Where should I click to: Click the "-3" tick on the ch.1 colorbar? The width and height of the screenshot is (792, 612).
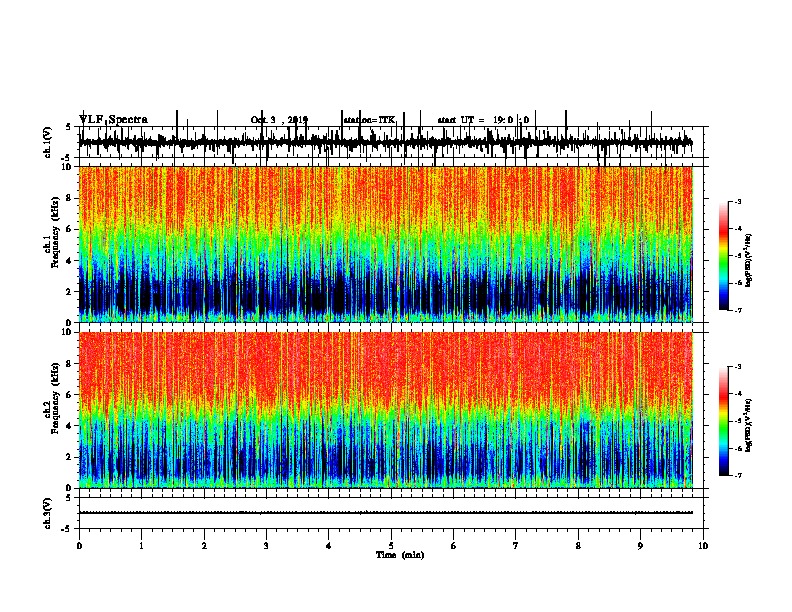click(737, 202)
